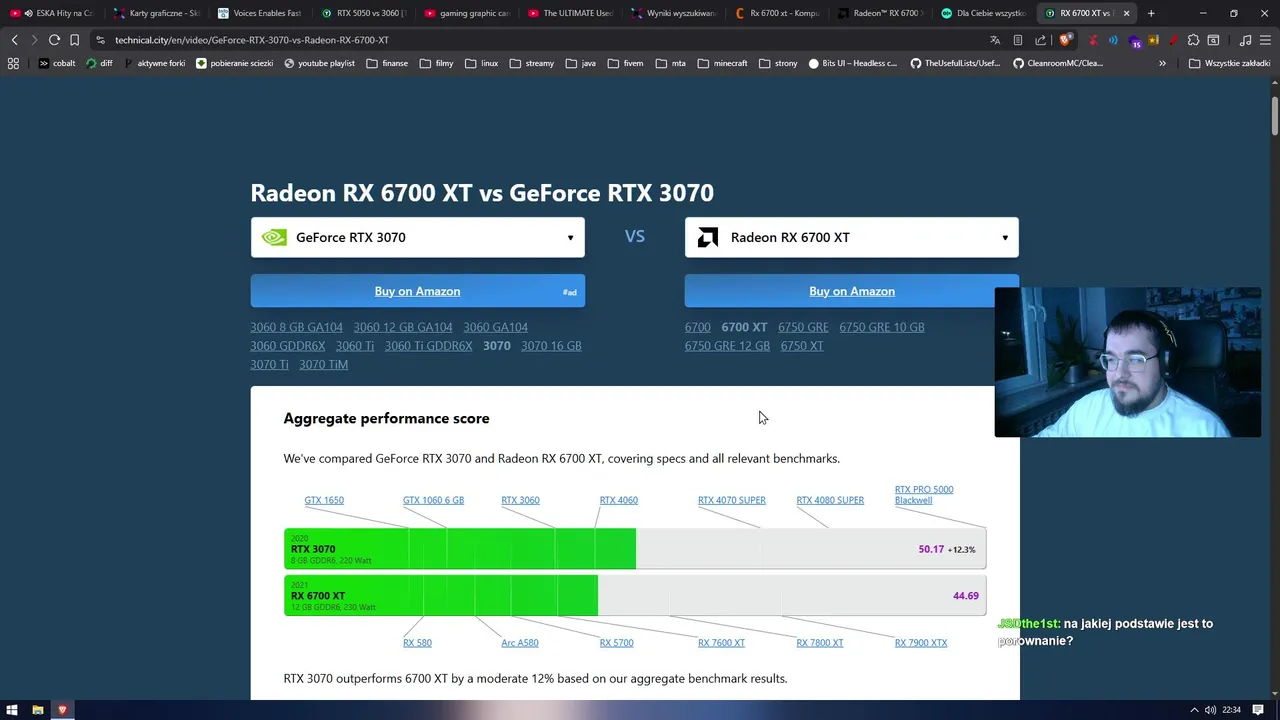Switch to Karty graficzne tab
The width and height of the screenshot is (1280, 720).
point(155,13)
